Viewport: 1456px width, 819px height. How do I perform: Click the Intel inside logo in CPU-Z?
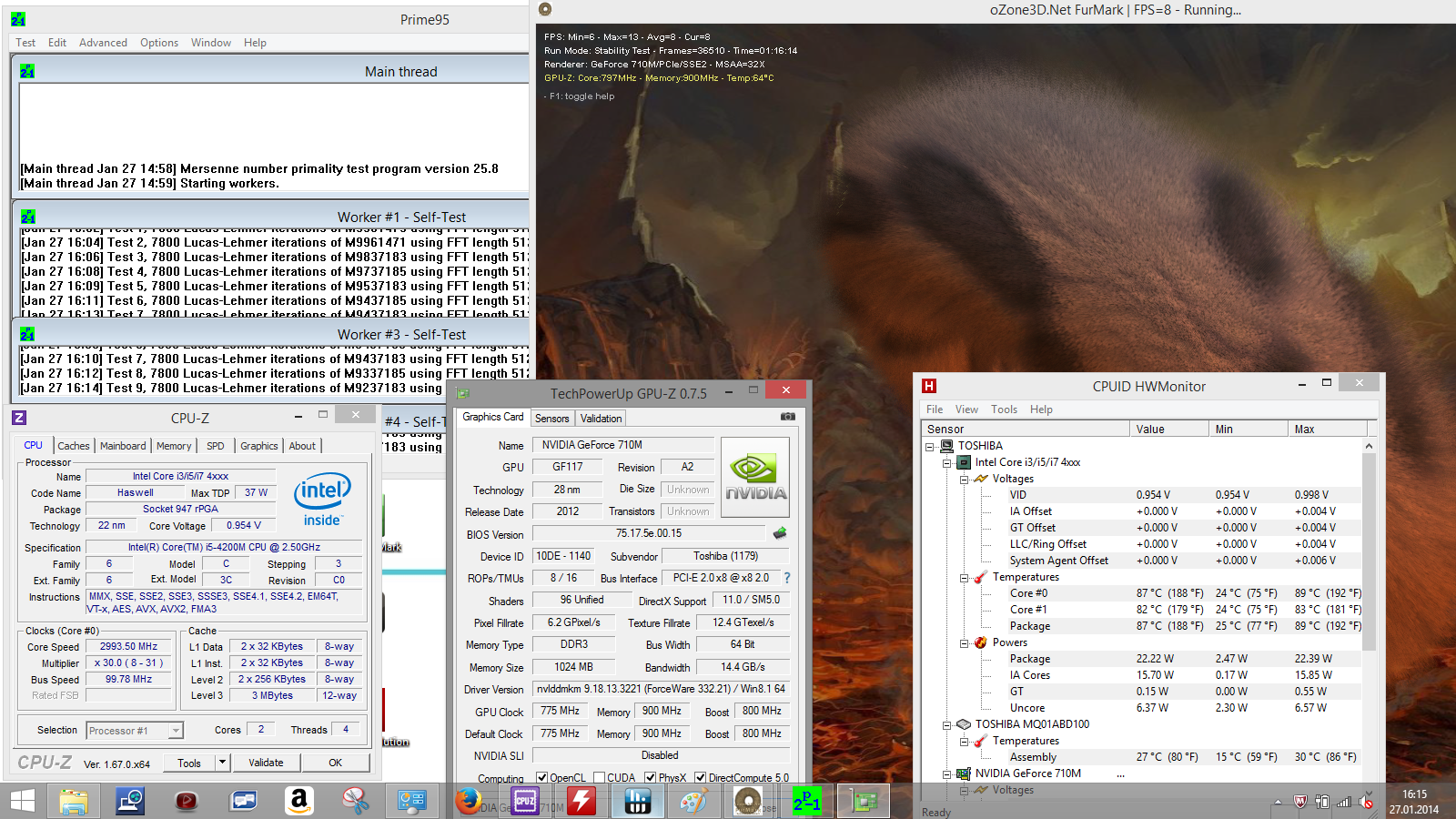tap(322, 500)
